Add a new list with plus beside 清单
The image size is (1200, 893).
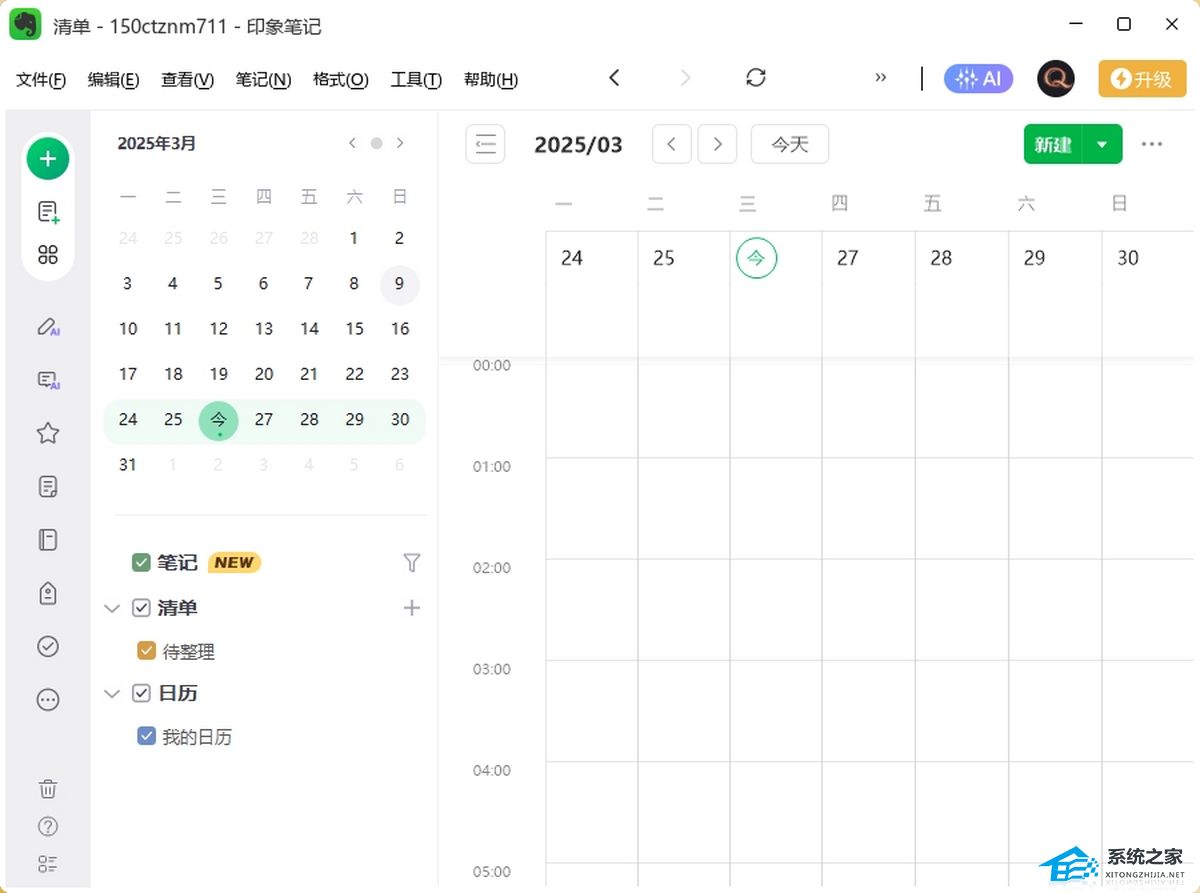(412, 608)
